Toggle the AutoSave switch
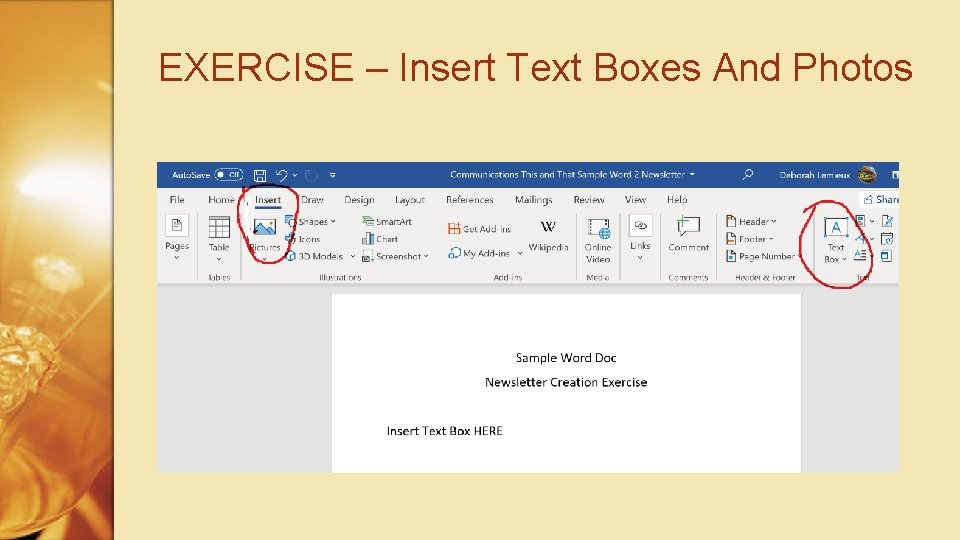 (x=228, y=174)
